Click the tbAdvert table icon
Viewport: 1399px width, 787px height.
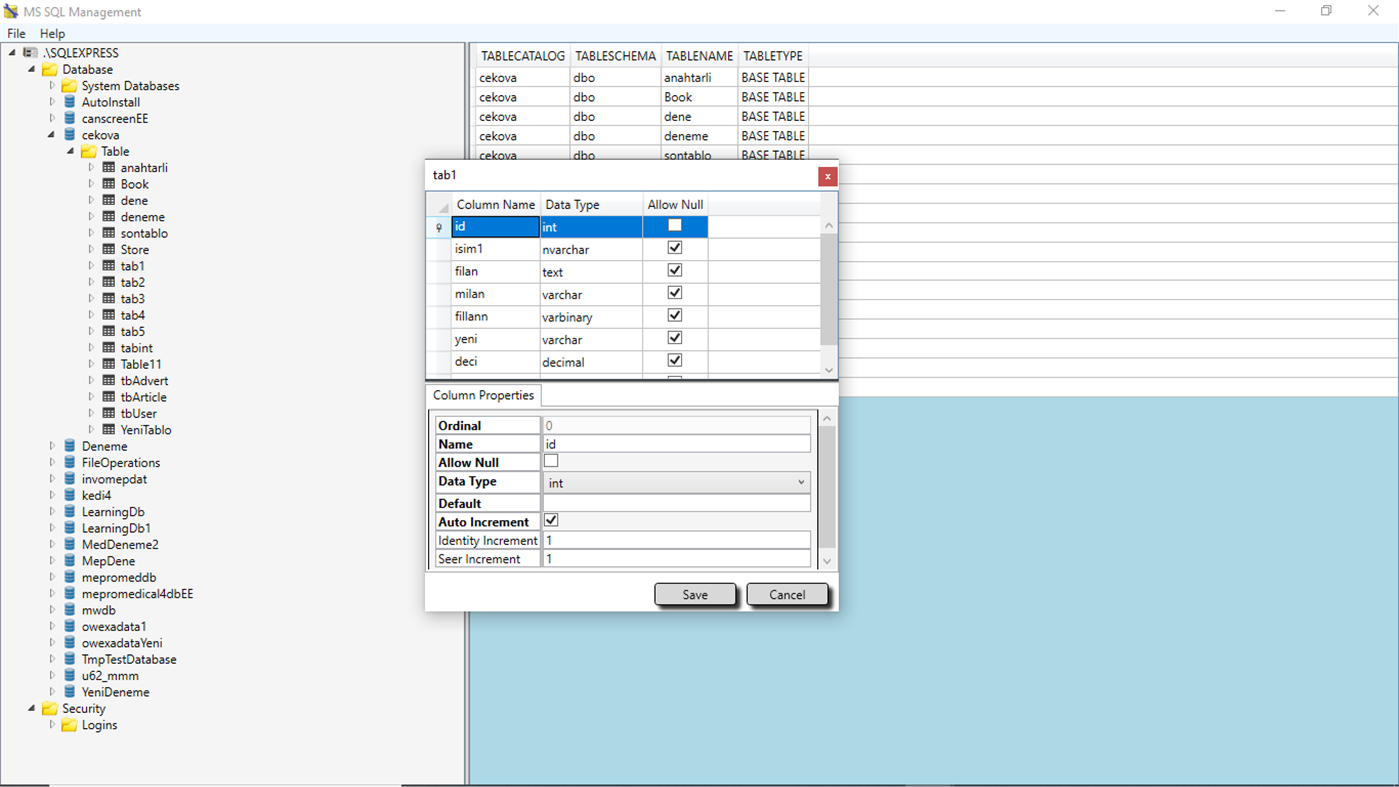point(109,380)
